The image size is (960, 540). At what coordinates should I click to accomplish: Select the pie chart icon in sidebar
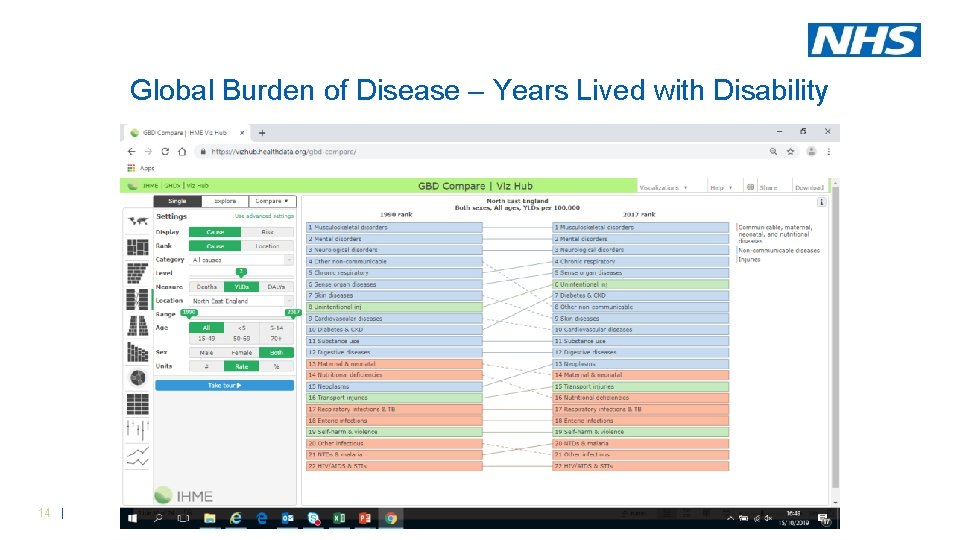pos(138,378)
